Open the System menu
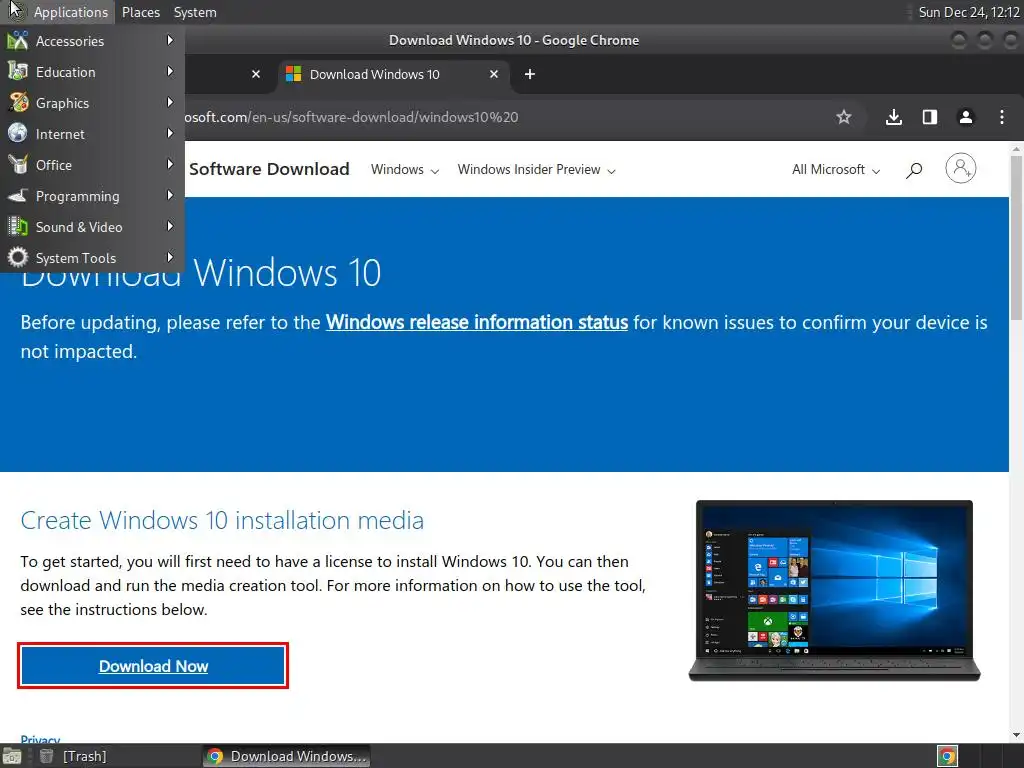The image size is (1024, 768). point(195,12)
